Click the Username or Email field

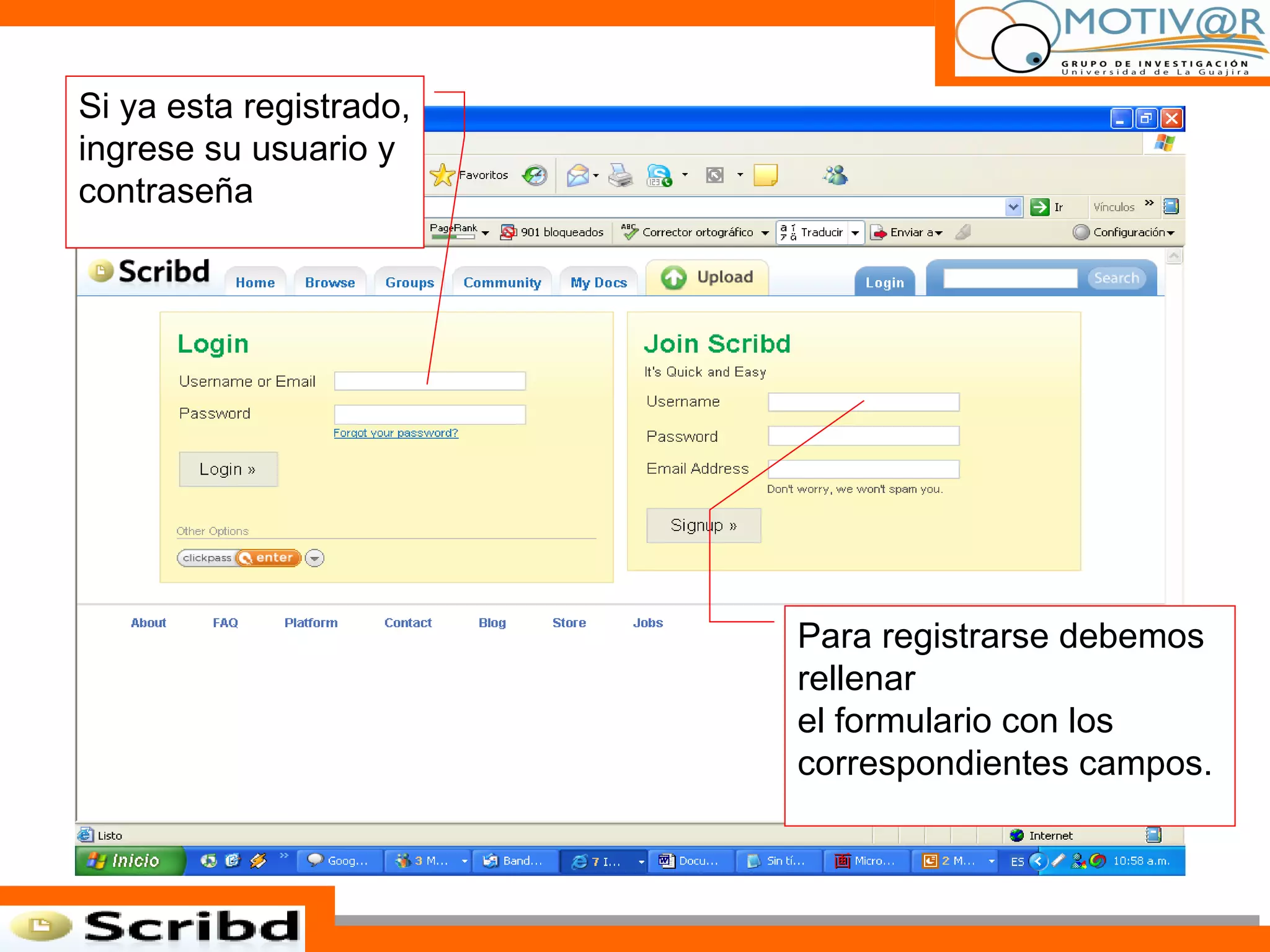(x=430, y=381)
